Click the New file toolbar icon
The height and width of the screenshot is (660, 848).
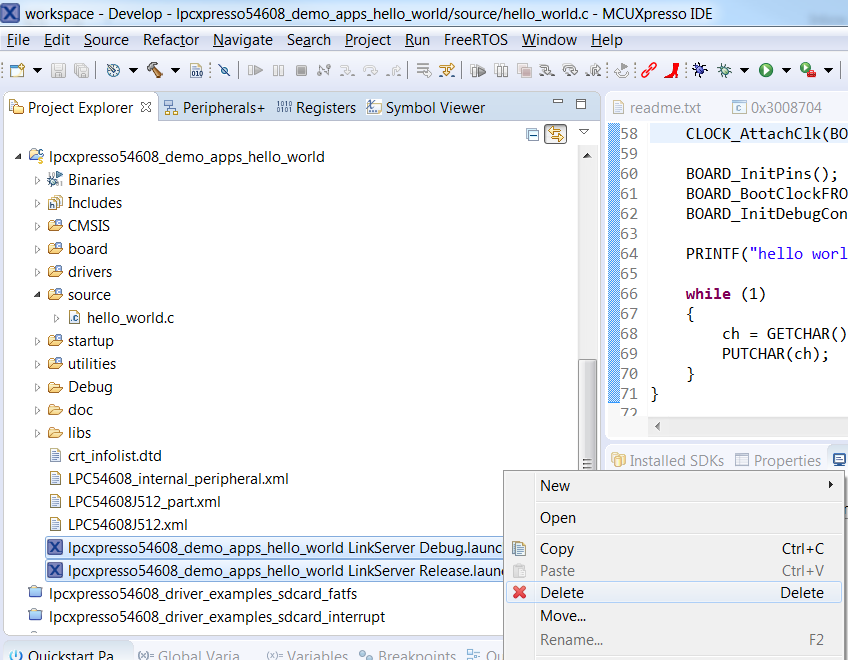[17, 70]
